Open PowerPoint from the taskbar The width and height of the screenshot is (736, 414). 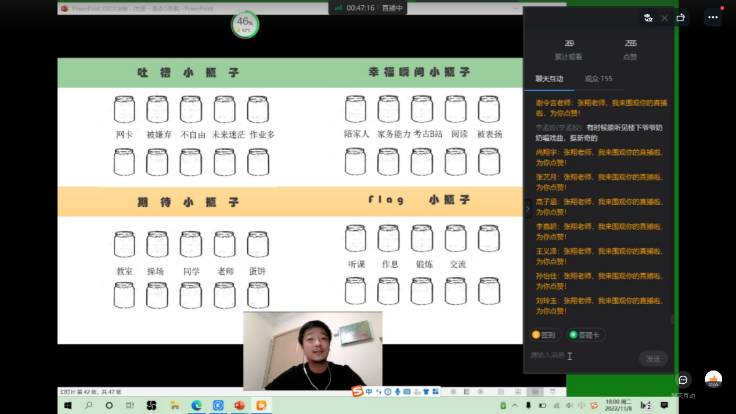240,405
